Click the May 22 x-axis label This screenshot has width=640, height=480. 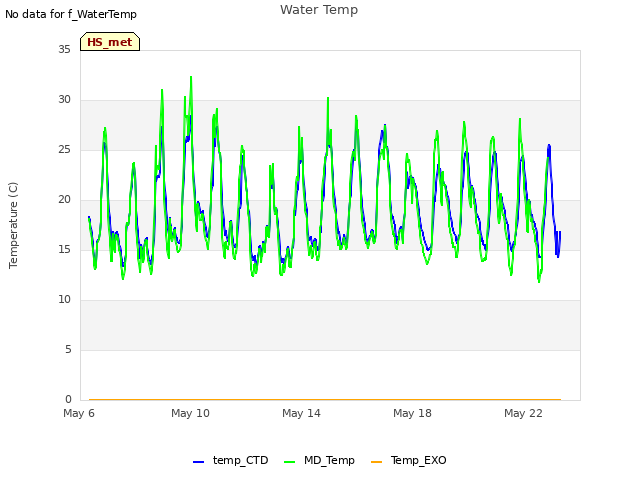[523, 413]
